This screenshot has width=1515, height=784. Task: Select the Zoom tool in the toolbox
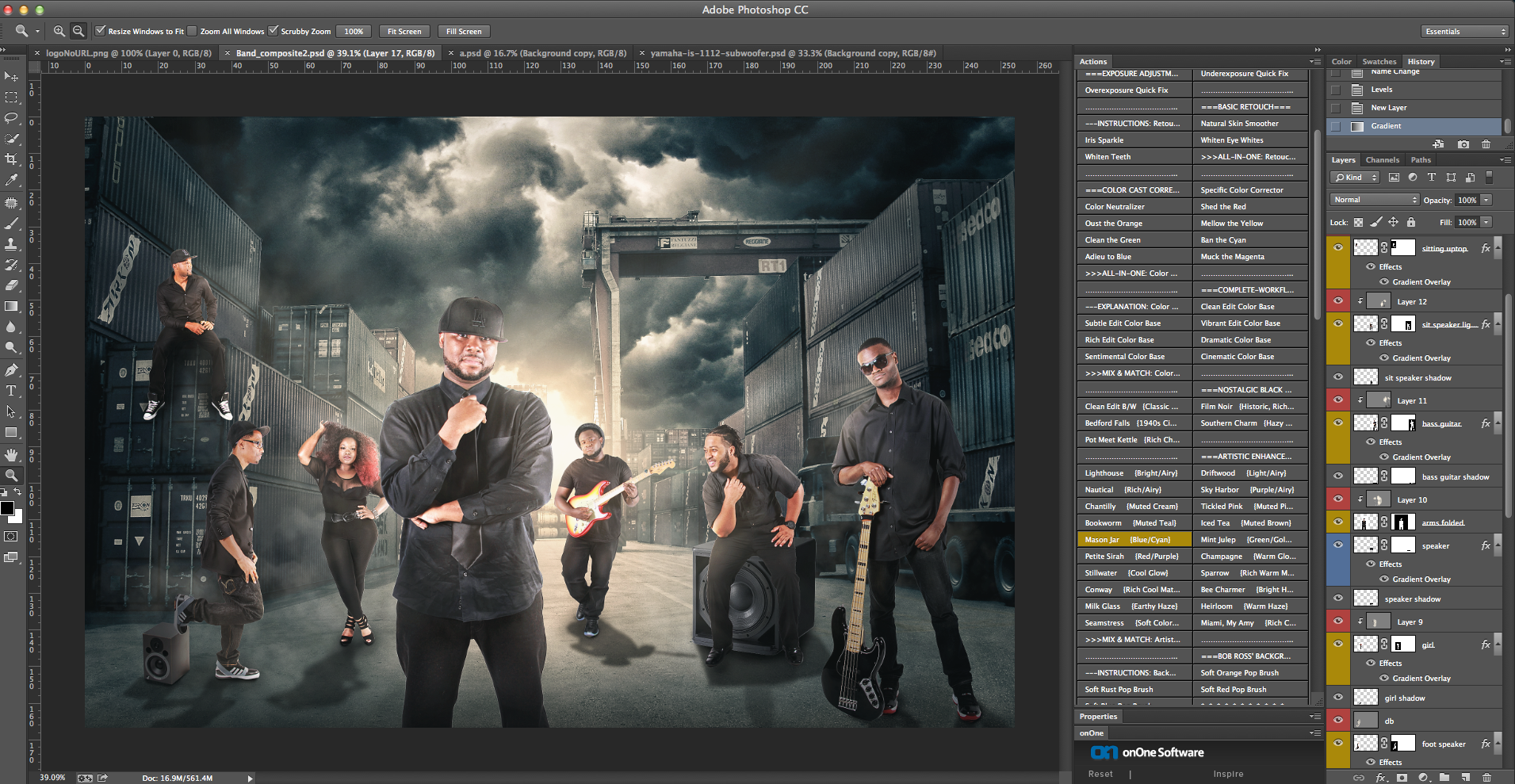coord(11,476)
